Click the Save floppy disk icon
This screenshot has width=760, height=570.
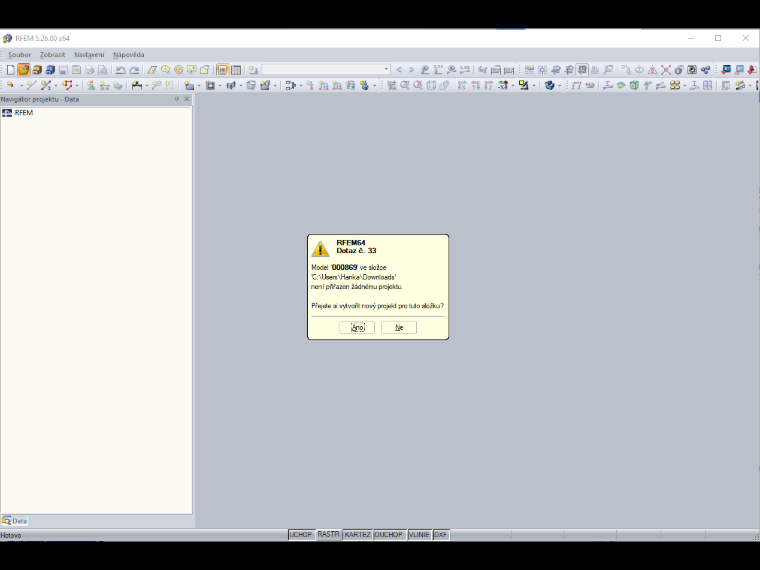[x=63, y=70]
